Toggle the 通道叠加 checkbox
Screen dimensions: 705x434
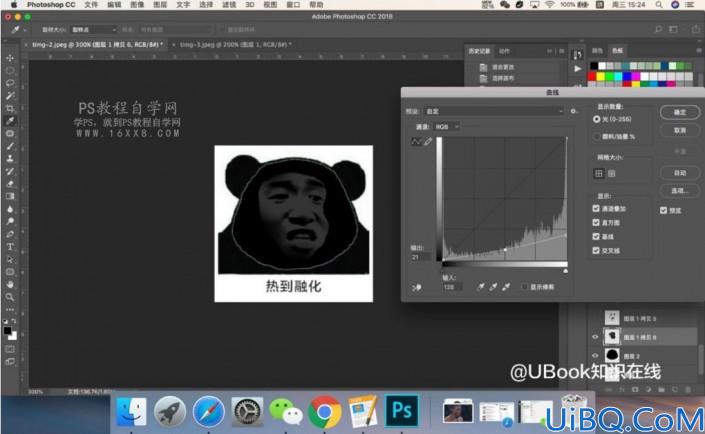coord(596,209)
